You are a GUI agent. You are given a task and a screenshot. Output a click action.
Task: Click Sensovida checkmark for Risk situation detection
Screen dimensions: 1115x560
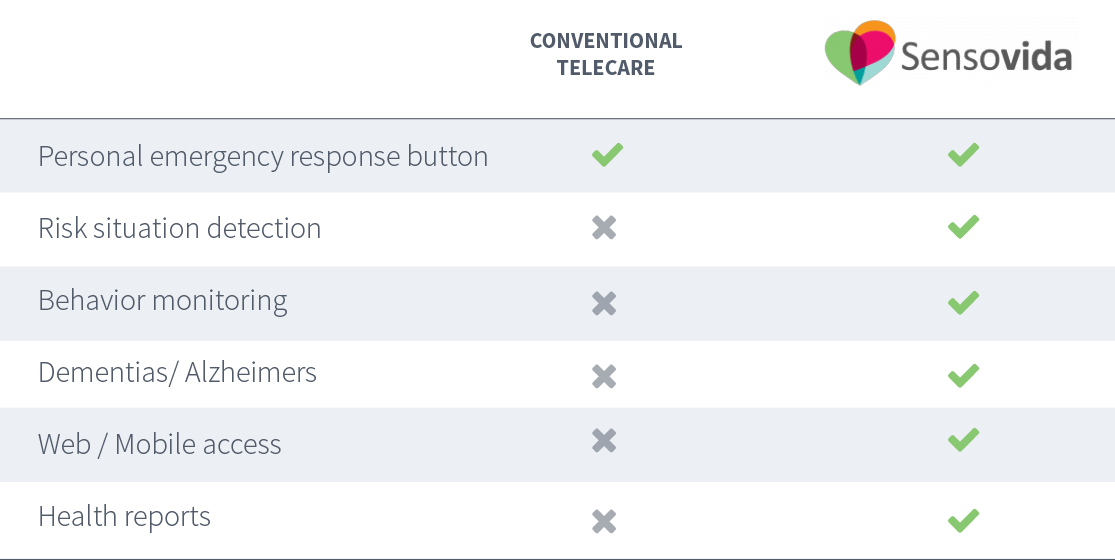point(964,227)
